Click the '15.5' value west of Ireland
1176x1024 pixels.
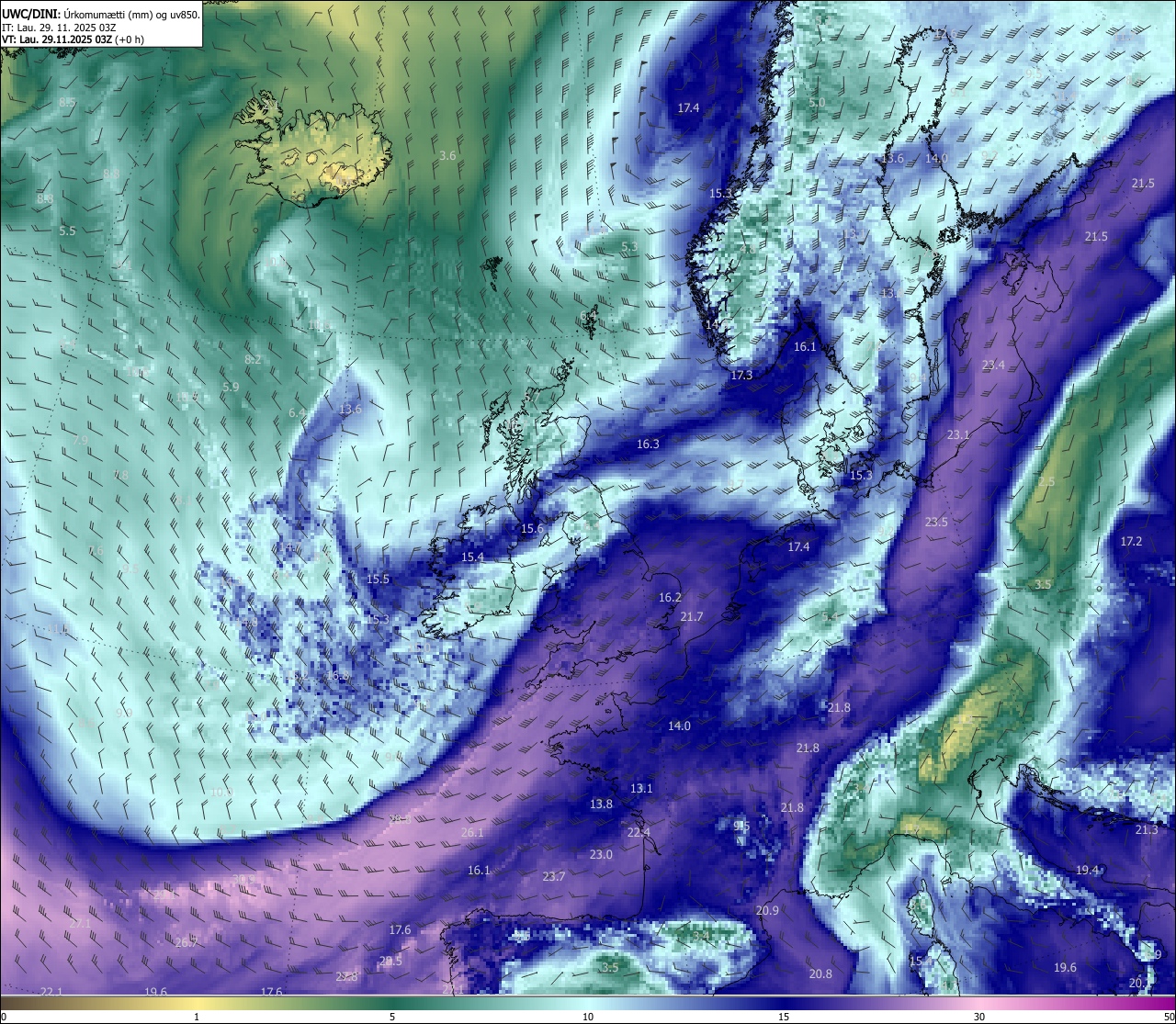coord(378,579)
